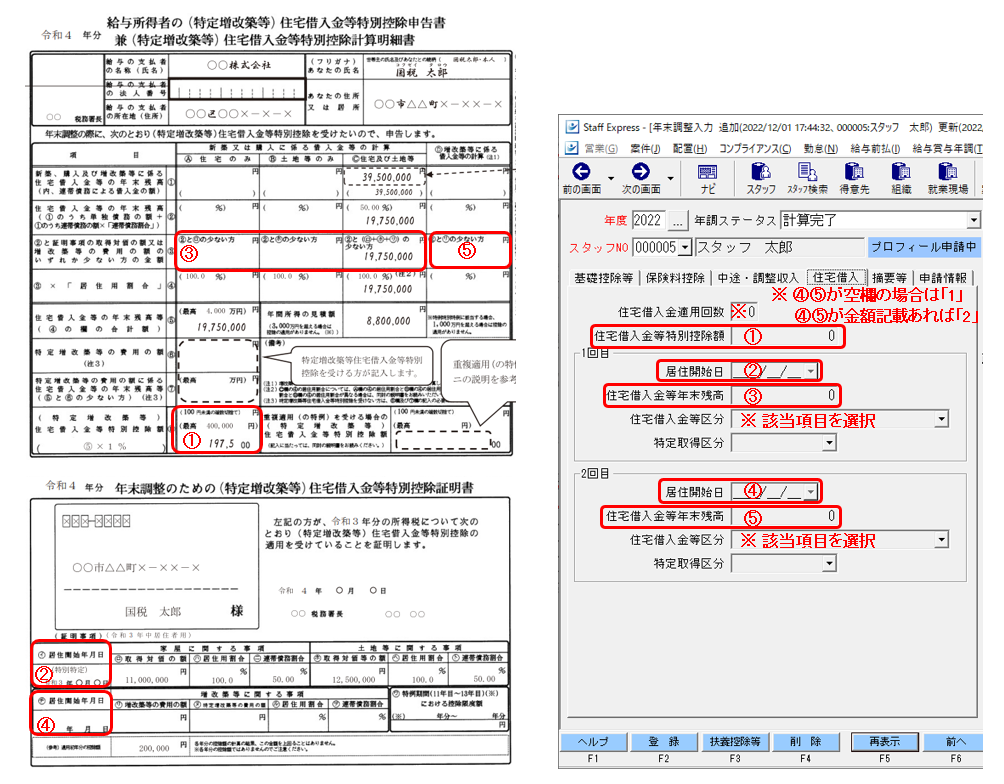The image size is (1004, 784).
Task: Click the 前へ F6 button
Action: [955, 742]
